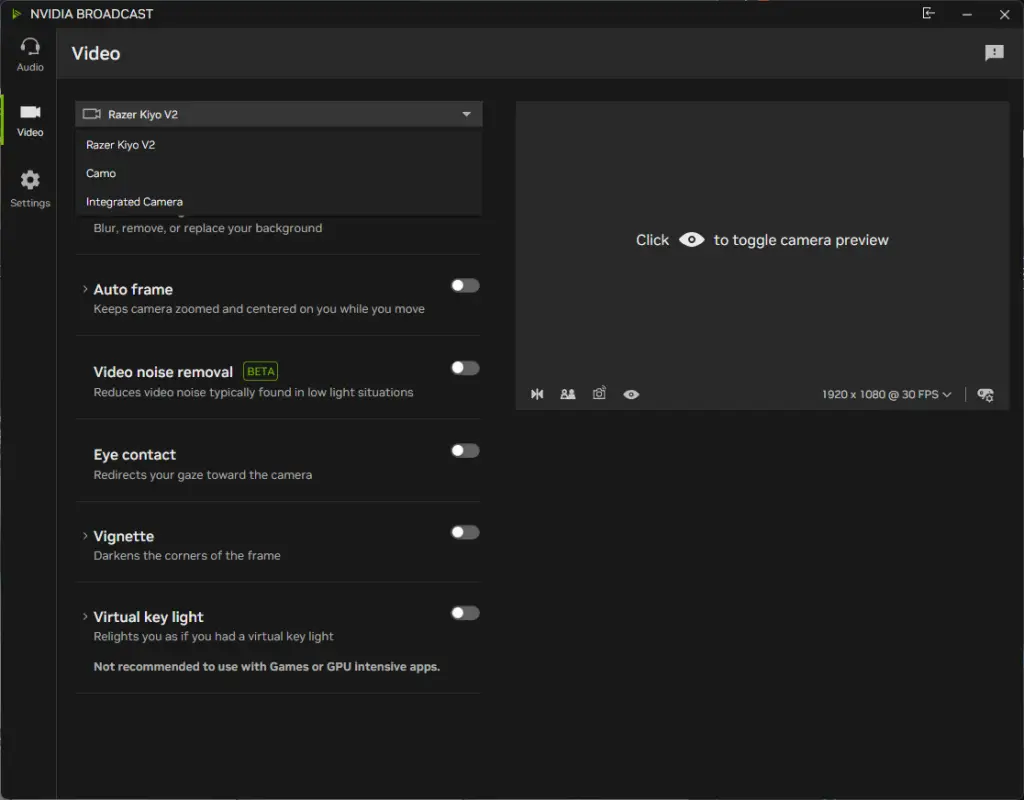Image resolution: width=1024 pixels, height=800 pixels.
Task: Expand the Auto frame options chevron
Action: [85, 289]
